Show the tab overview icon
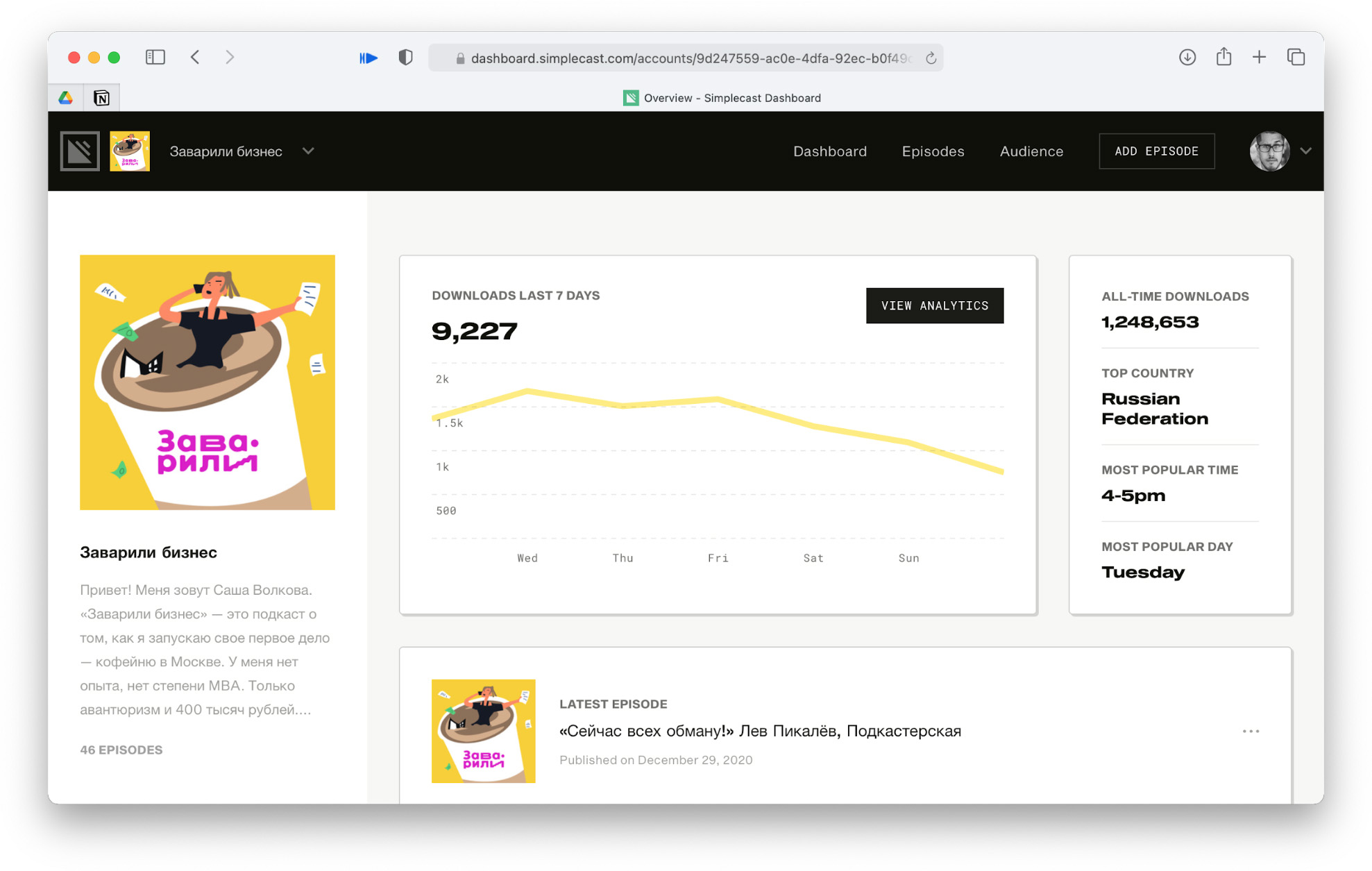1372x871 pixels. click(1296, 57)
